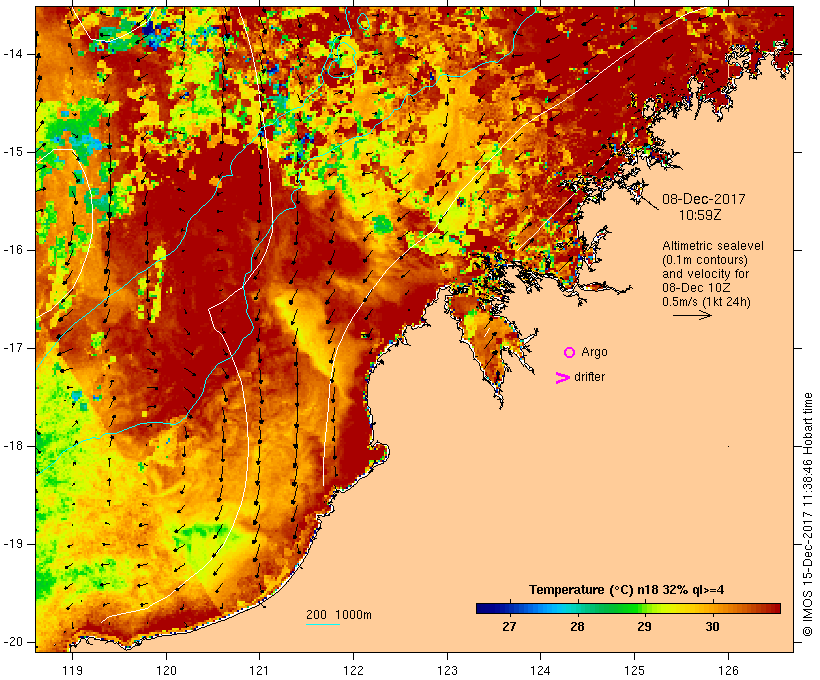Click the longitude axis label '119'
The height and width of the screenshot is (680, 820).
(72, 671)
